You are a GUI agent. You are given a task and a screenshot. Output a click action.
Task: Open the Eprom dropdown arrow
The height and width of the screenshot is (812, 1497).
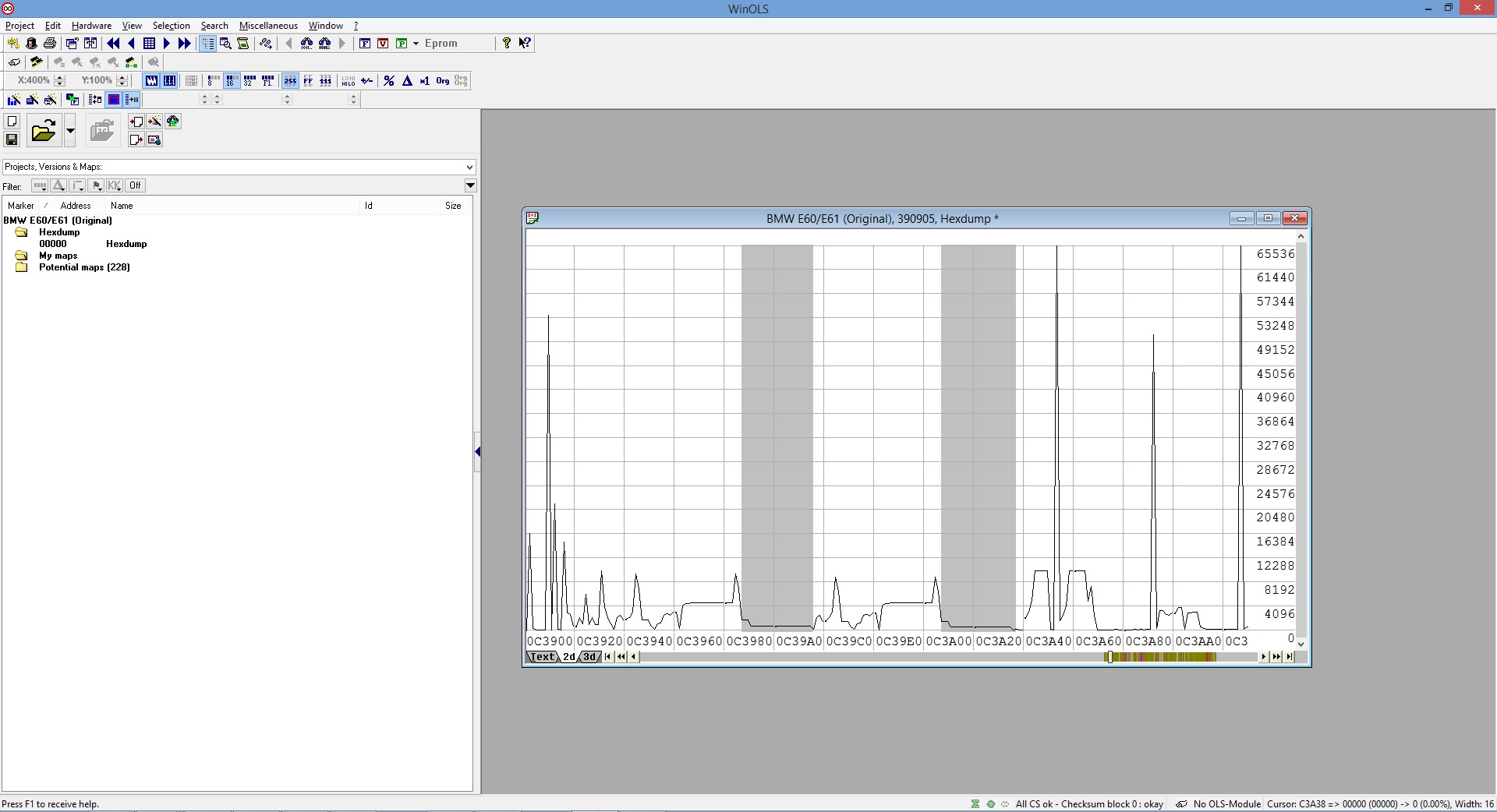tap(416, 44)
